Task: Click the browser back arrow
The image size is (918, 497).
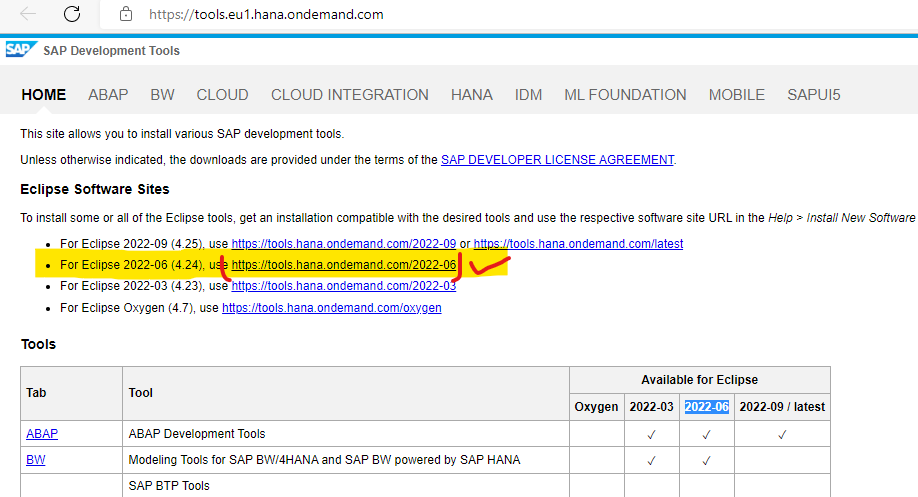Action: 28,14
